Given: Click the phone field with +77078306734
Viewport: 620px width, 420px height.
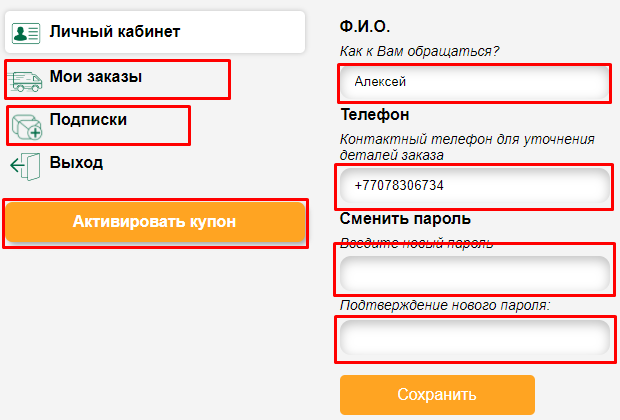Looking at the screenshot, I should click(x=474, y=186).
